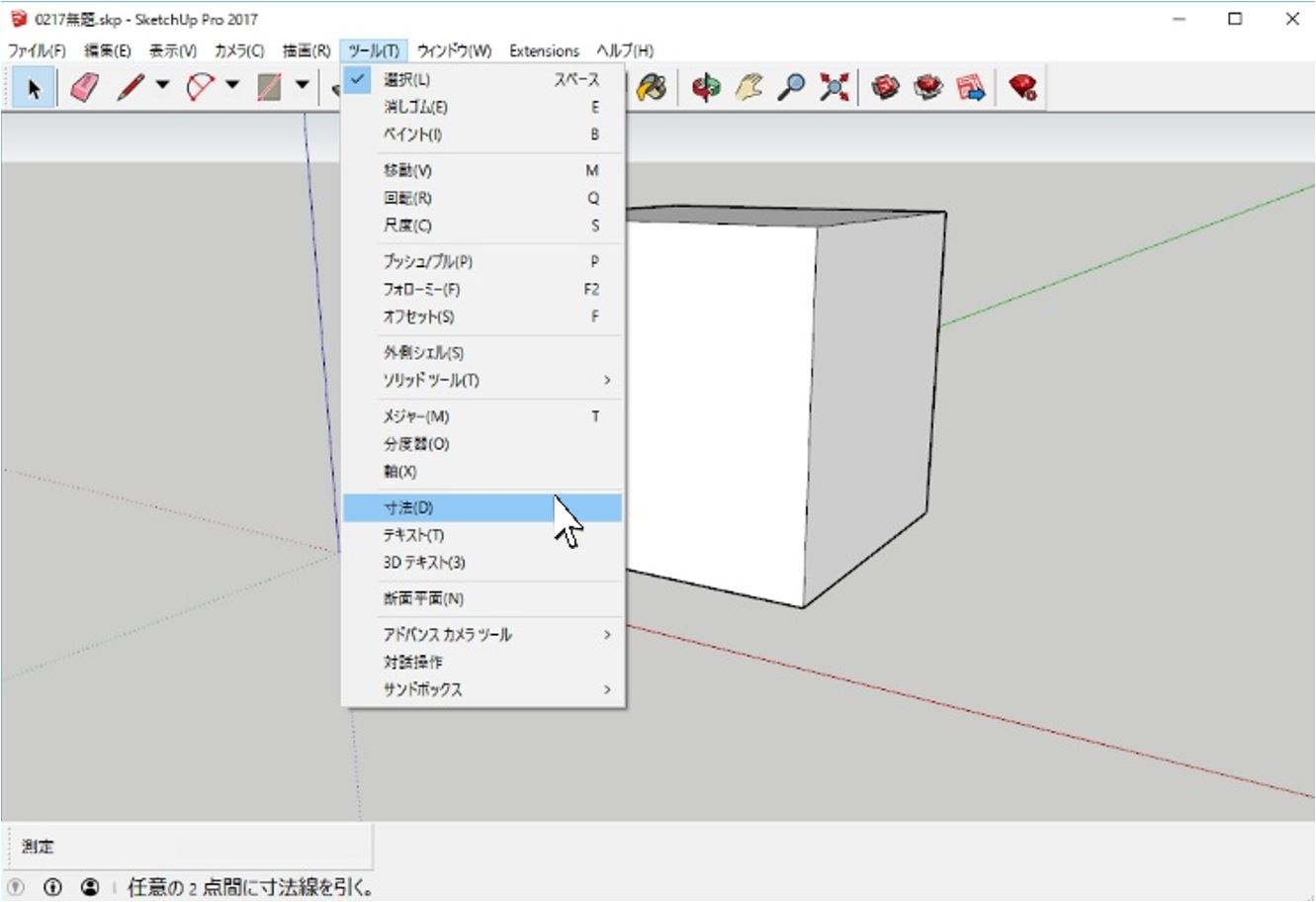Open the カメラ(C) menu
This screenshot has width=1316, height=902.
click(x=239, y=50)
